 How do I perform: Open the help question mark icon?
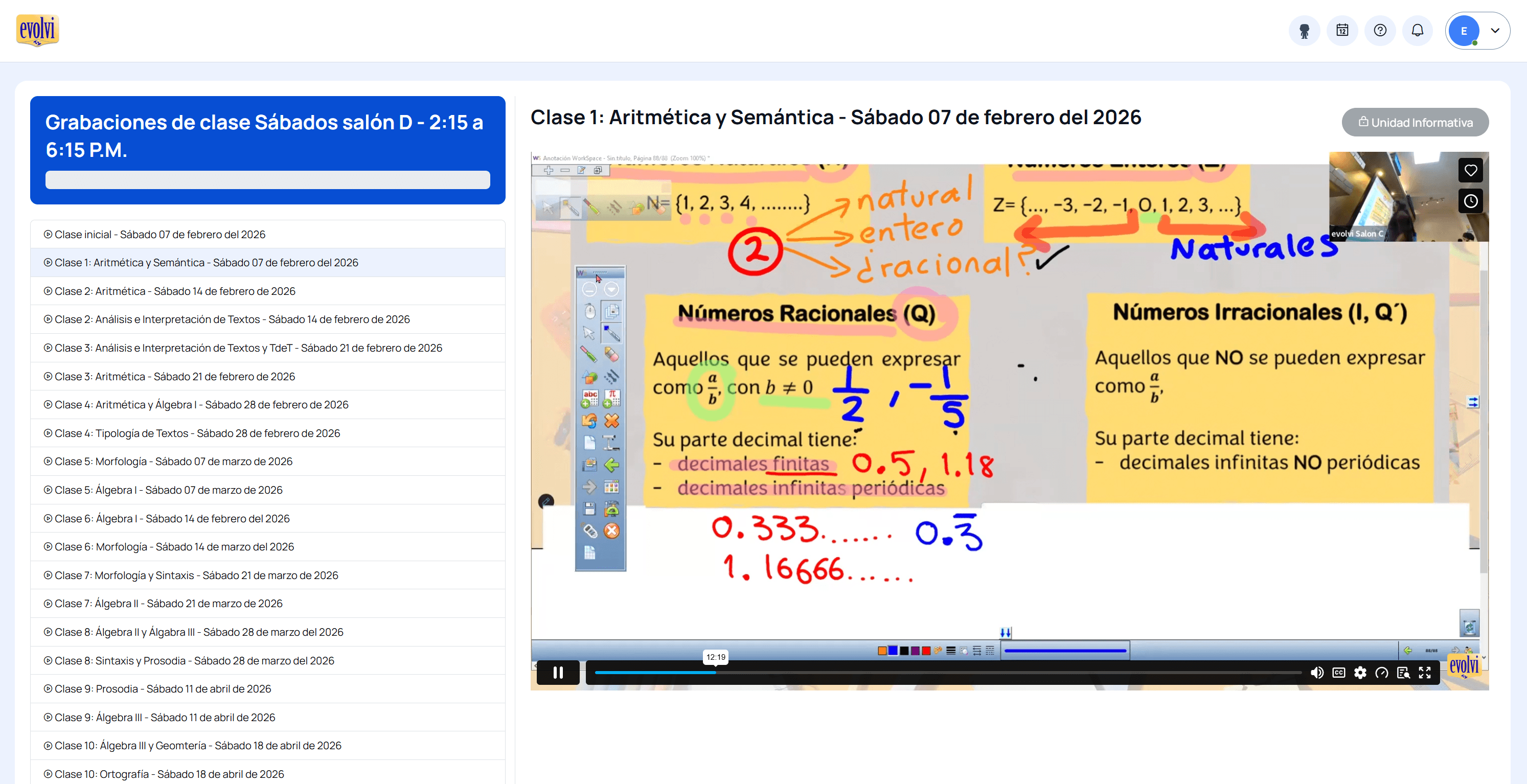[1379, 30]
